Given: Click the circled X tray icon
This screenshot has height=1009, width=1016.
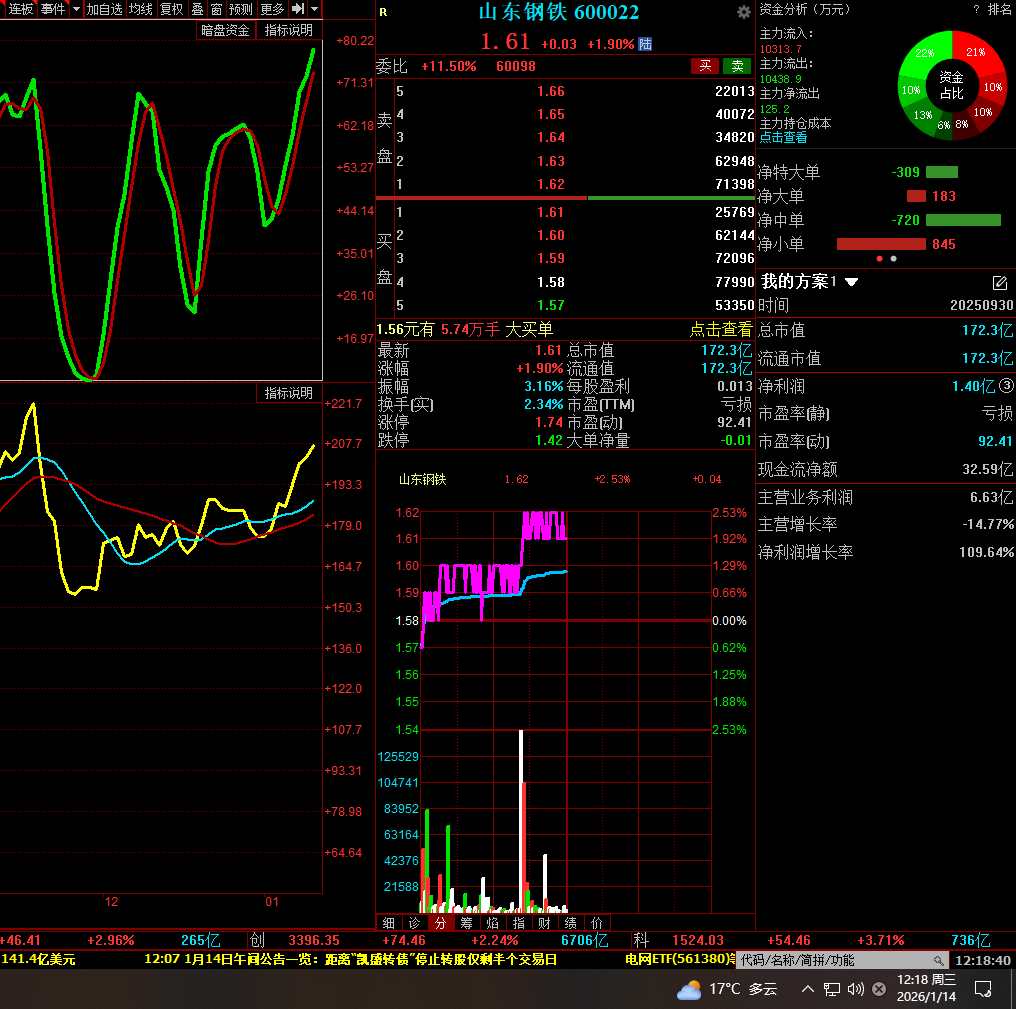Looking at the screenshot, I should [x=879, y=989].
